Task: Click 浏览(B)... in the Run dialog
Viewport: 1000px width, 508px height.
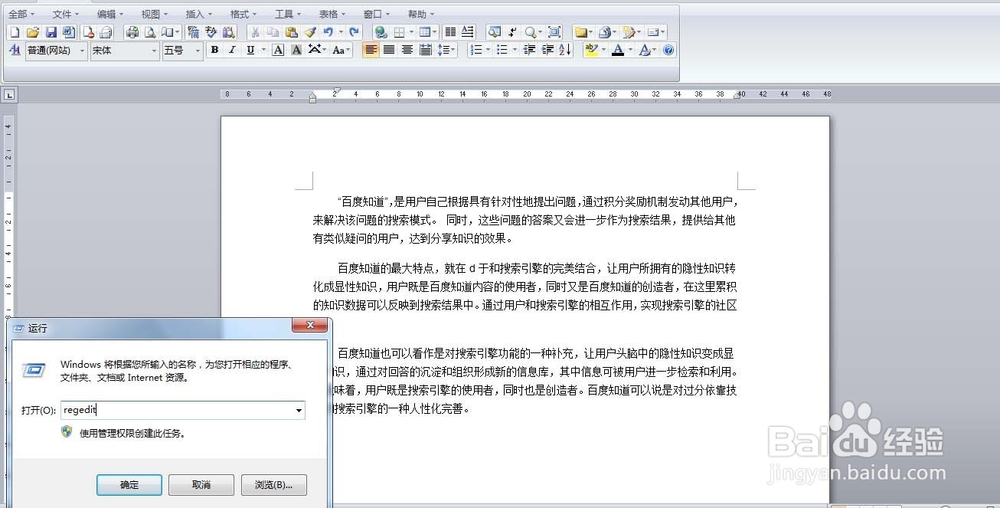Action: [x=274, y=485]
